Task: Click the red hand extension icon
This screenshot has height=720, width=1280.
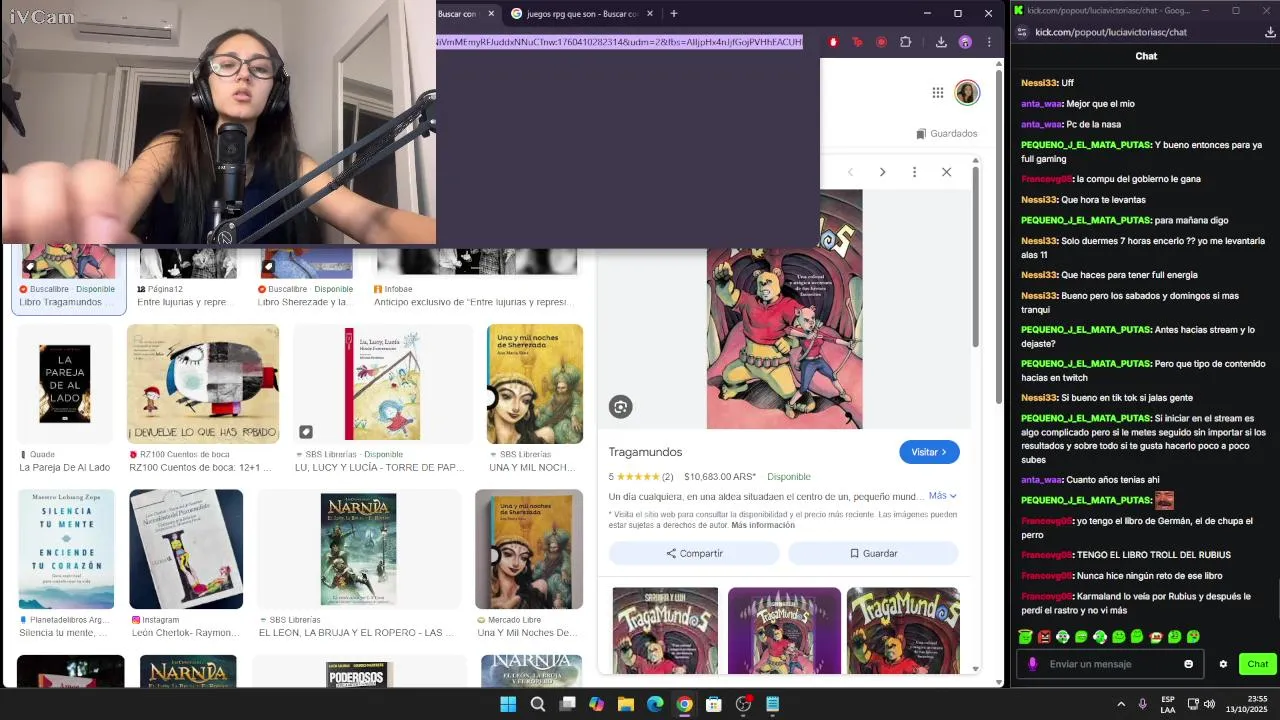Action: 833,42
